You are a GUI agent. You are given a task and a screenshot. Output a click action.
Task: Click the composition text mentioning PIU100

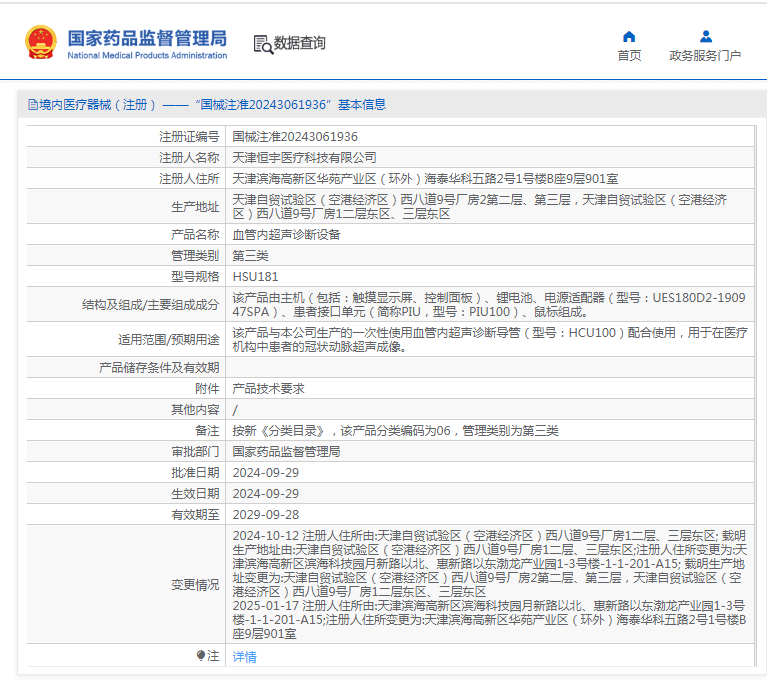(x=489, y=305)
